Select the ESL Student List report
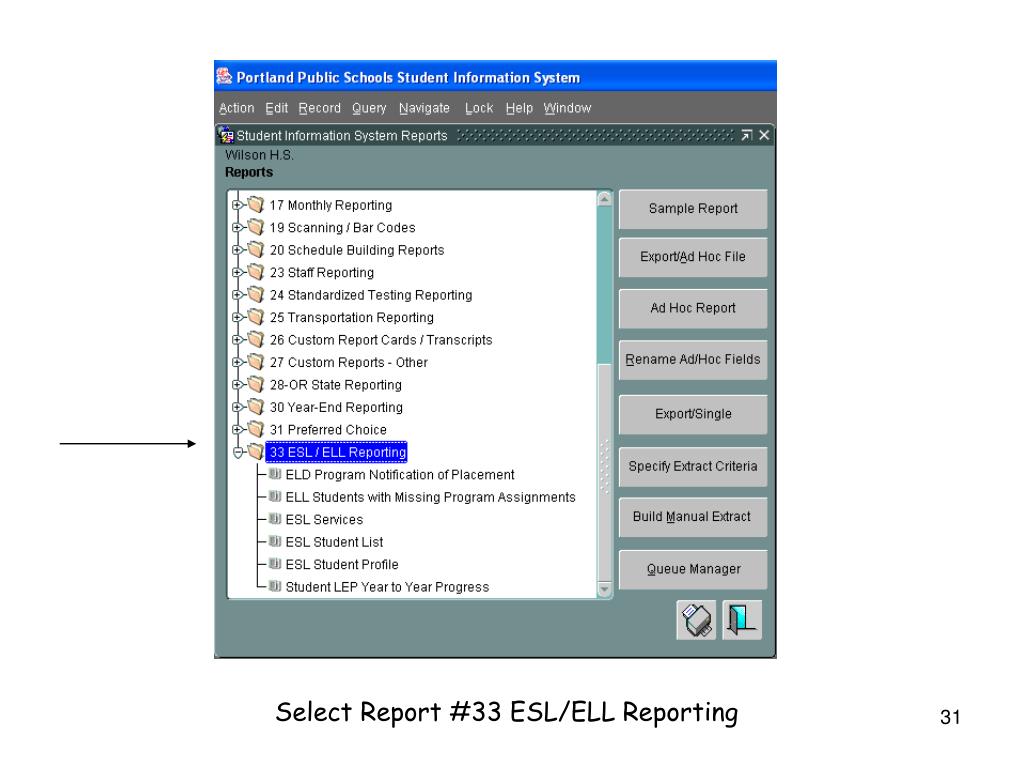This screenshot has height=768, width=1024. pos(334,542)
